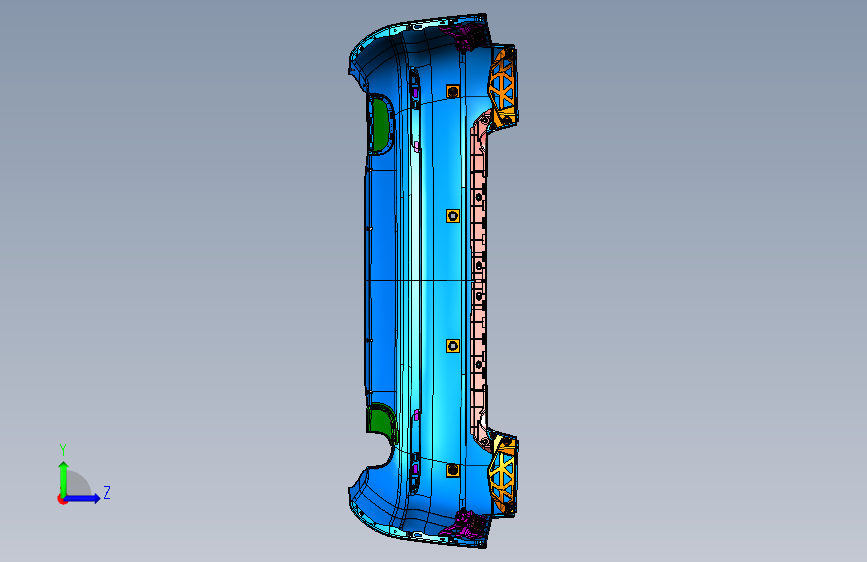Image resolution: width=867 pixels, height=562 pixels.
Task: Select the topmost yellow square fastener
Action: 453,92
